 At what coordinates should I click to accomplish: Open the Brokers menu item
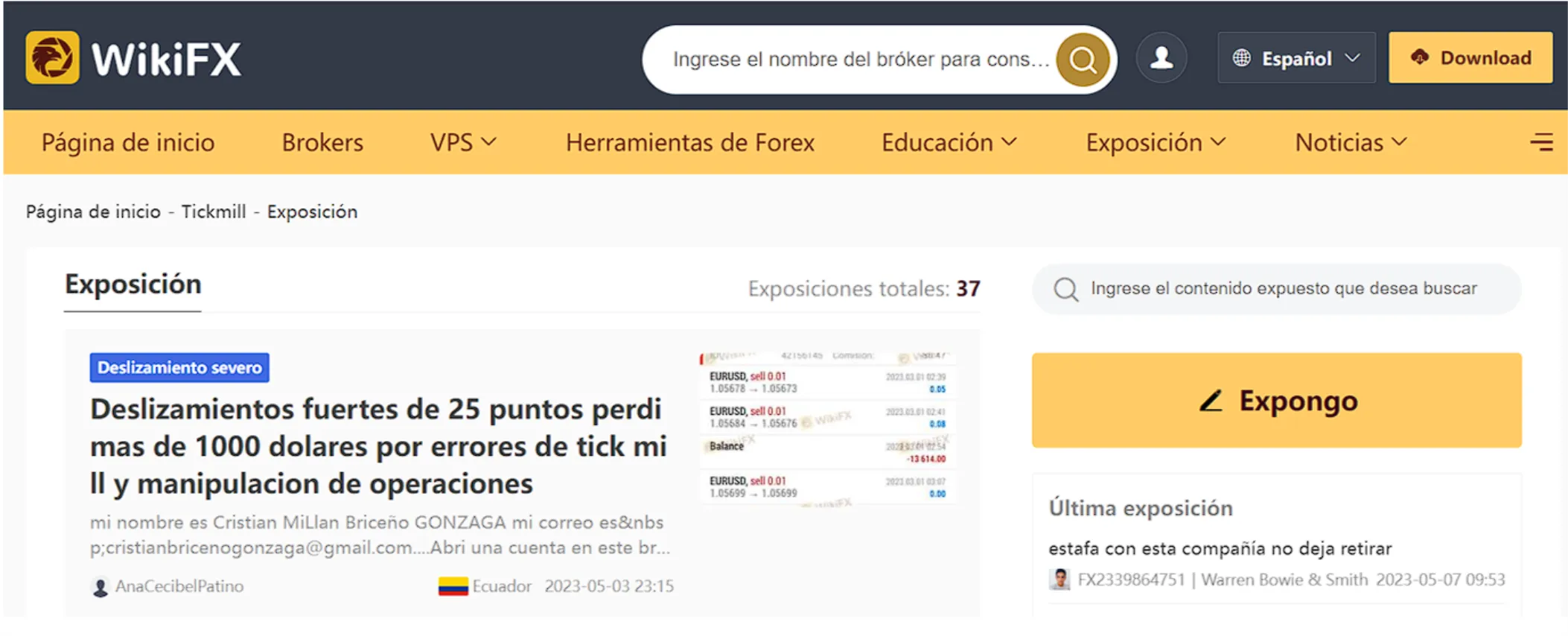tap(322, 141)
